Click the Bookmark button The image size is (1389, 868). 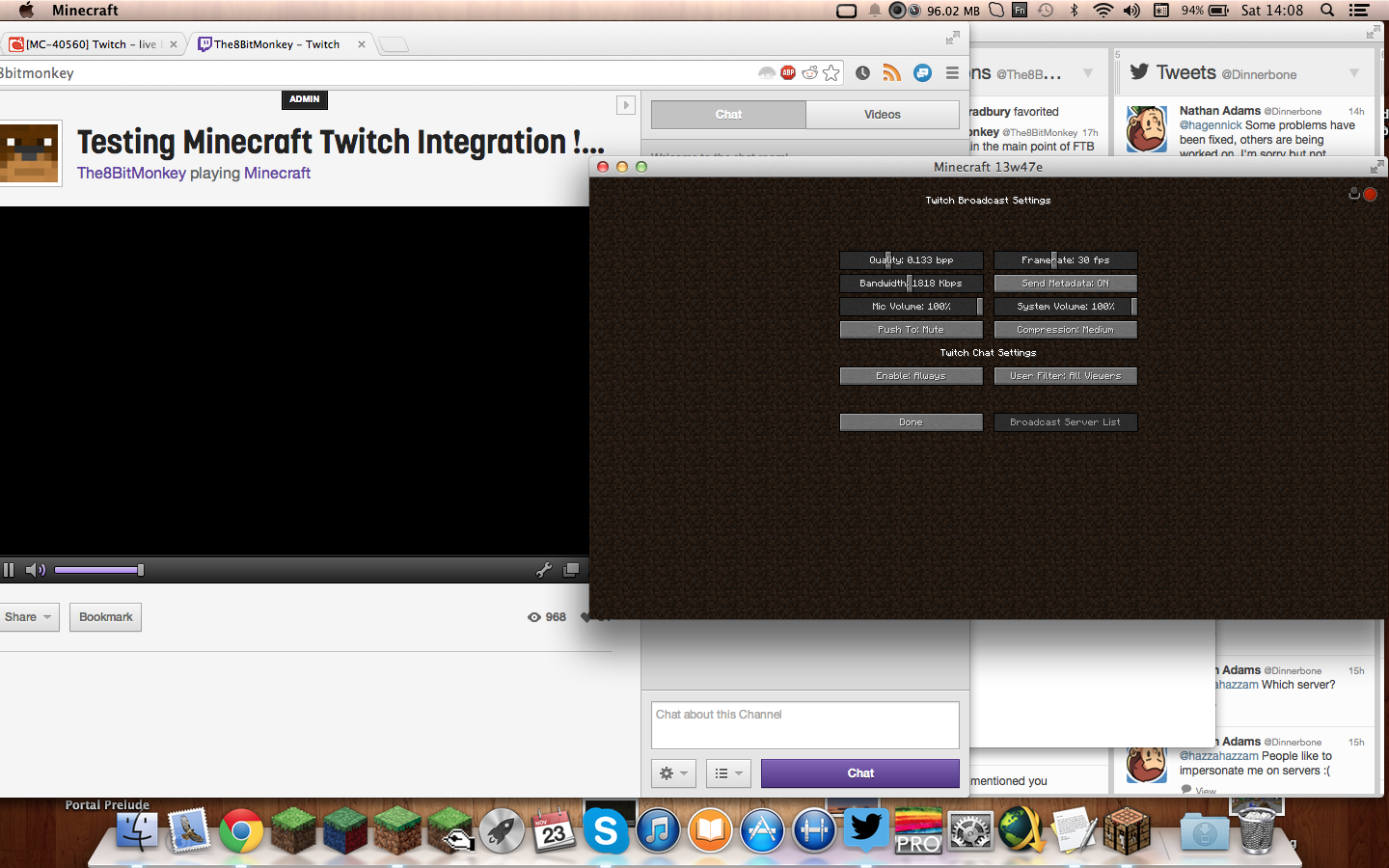coord(106,617)
